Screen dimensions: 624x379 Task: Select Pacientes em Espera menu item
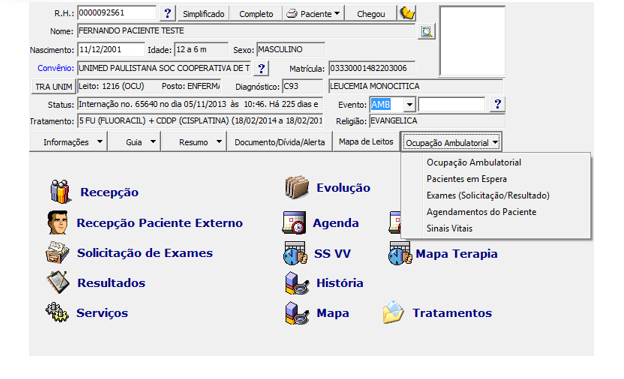[466, 179]
